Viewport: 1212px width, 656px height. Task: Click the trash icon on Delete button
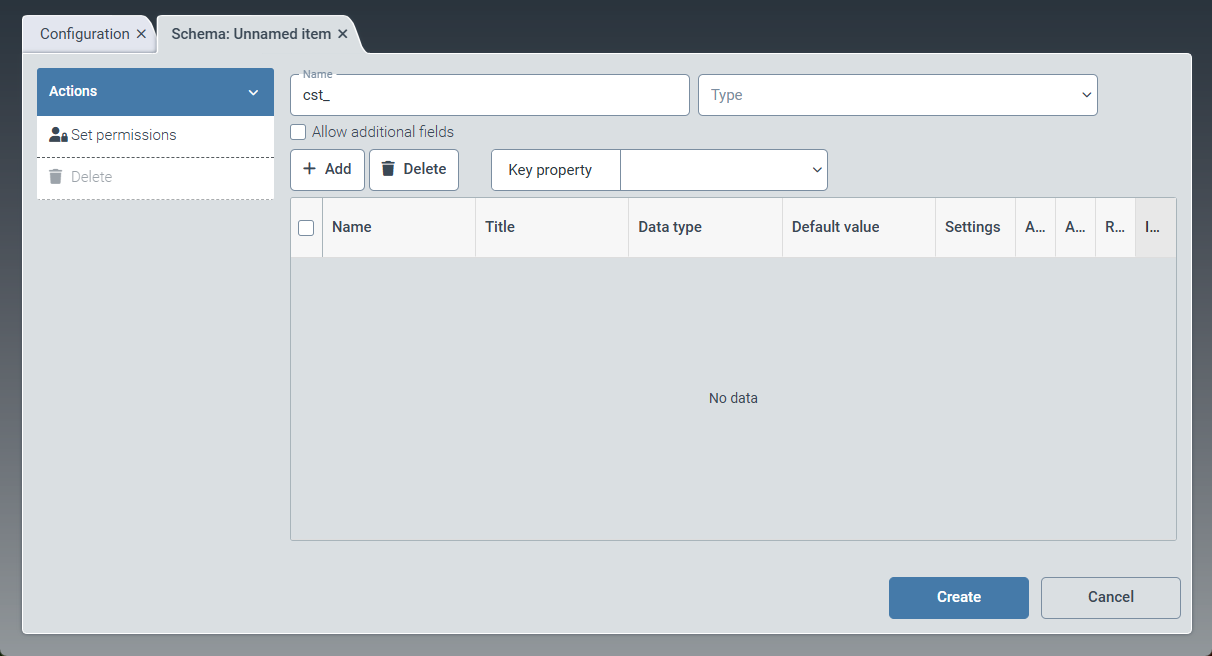pos(388,169)
